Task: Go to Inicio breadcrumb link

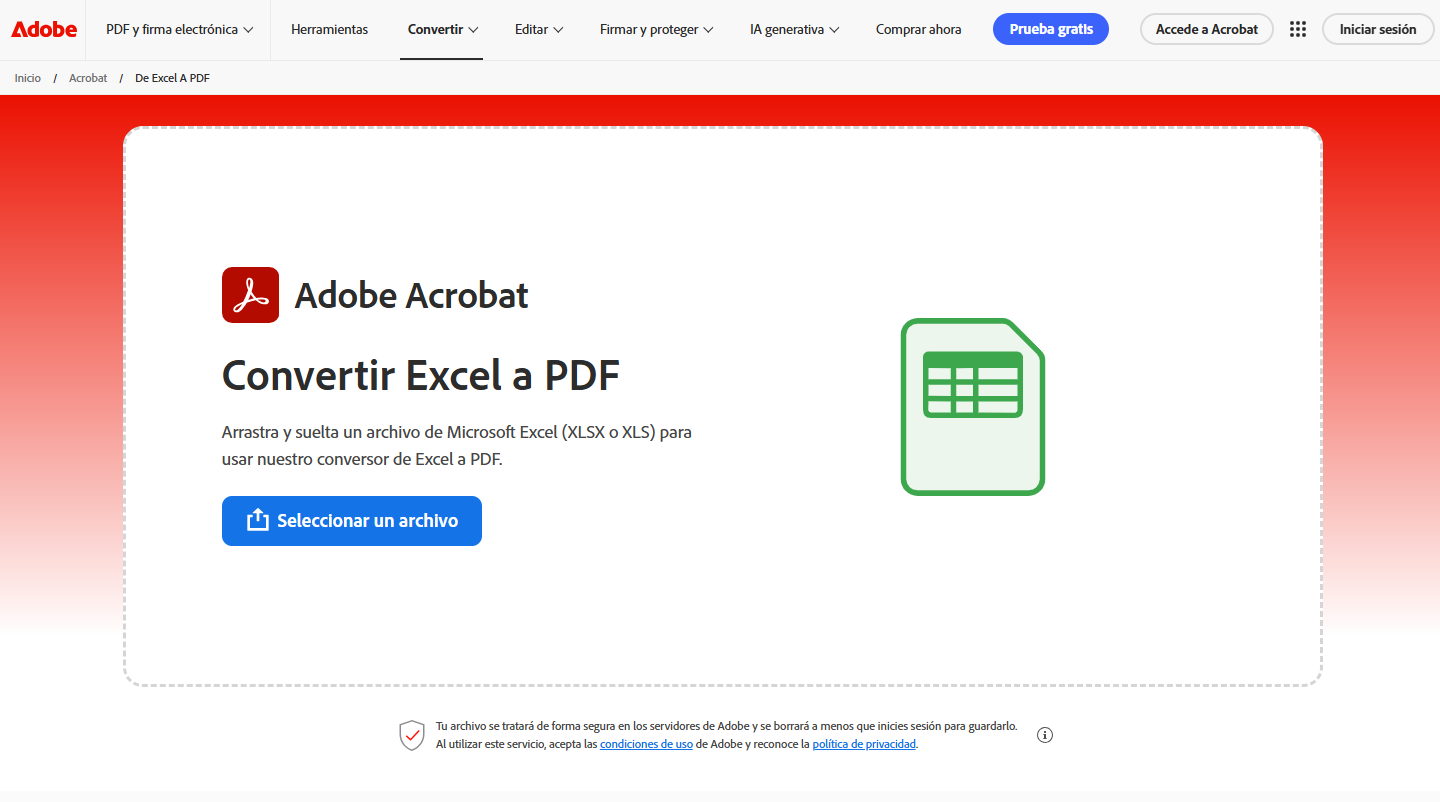Action: (x=28, y=78)
